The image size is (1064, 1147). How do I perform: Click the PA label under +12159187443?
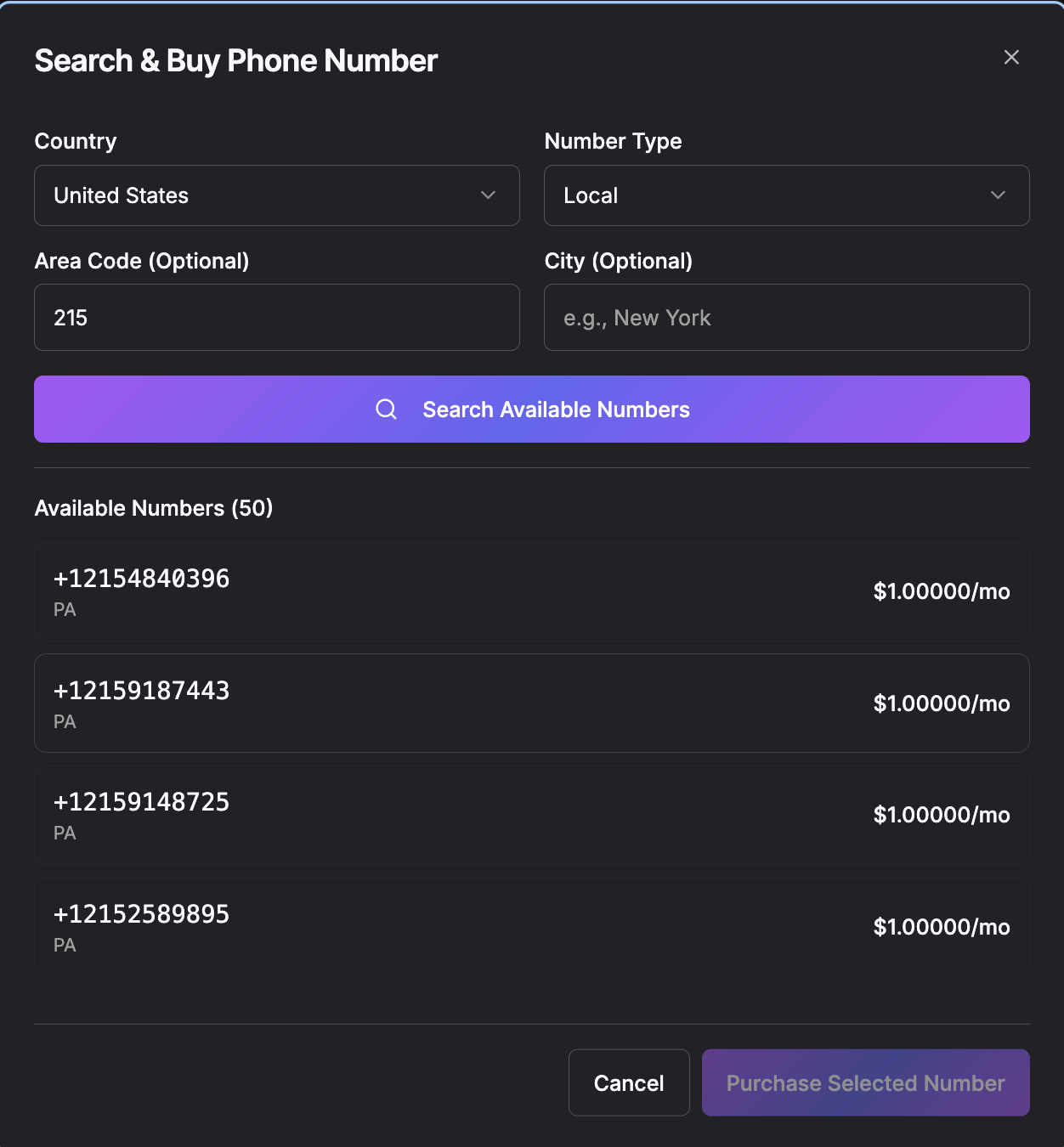pos(65,721)
